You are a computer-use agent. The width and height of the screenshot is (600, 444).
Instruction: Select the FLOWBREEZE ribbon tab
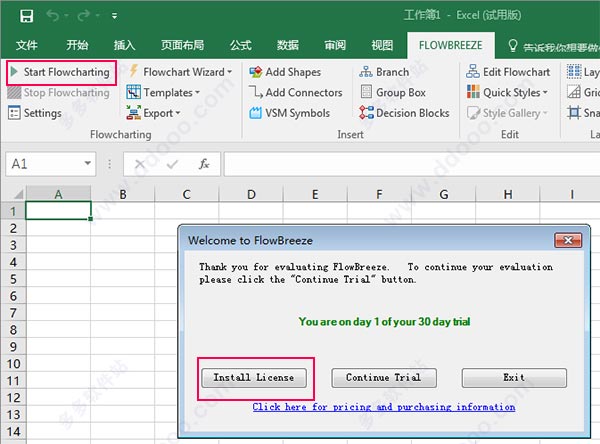pos(450,45)
